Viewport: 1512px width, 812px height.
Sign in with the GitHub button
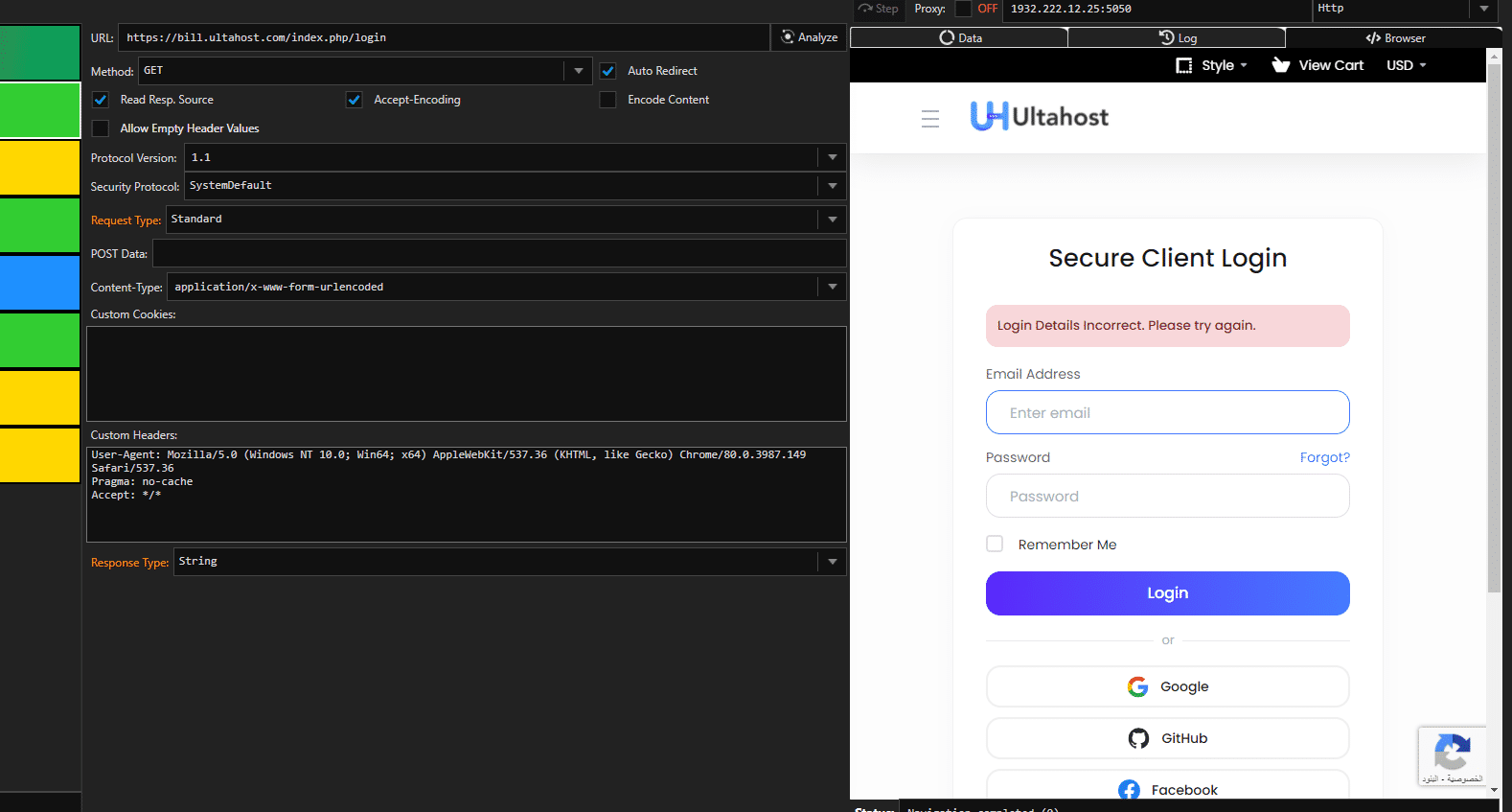pos(1167,738)
